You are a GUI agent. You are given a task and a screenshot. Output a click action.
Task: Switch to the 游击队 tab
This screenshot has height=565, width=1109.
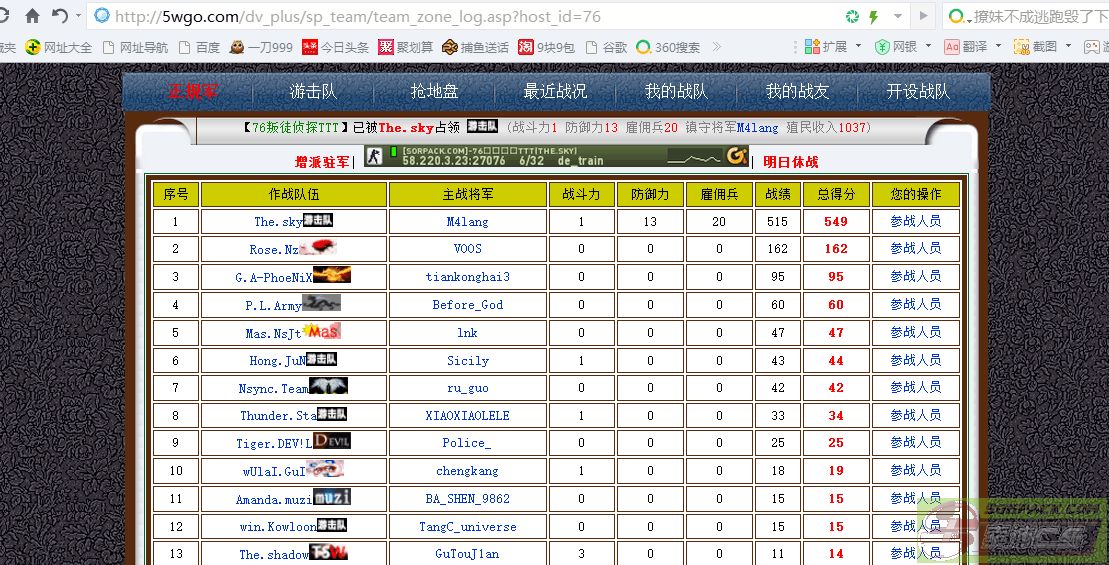click(313, 91)
